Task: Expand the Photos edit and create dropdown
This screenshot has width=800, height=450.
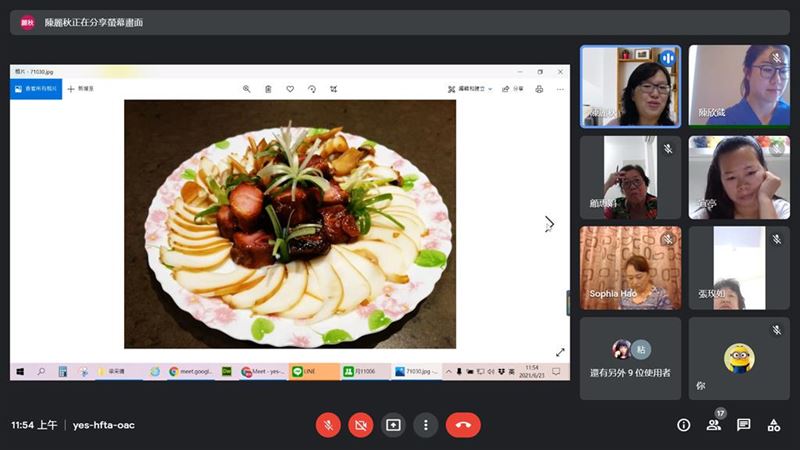Action: coord(470,89)
